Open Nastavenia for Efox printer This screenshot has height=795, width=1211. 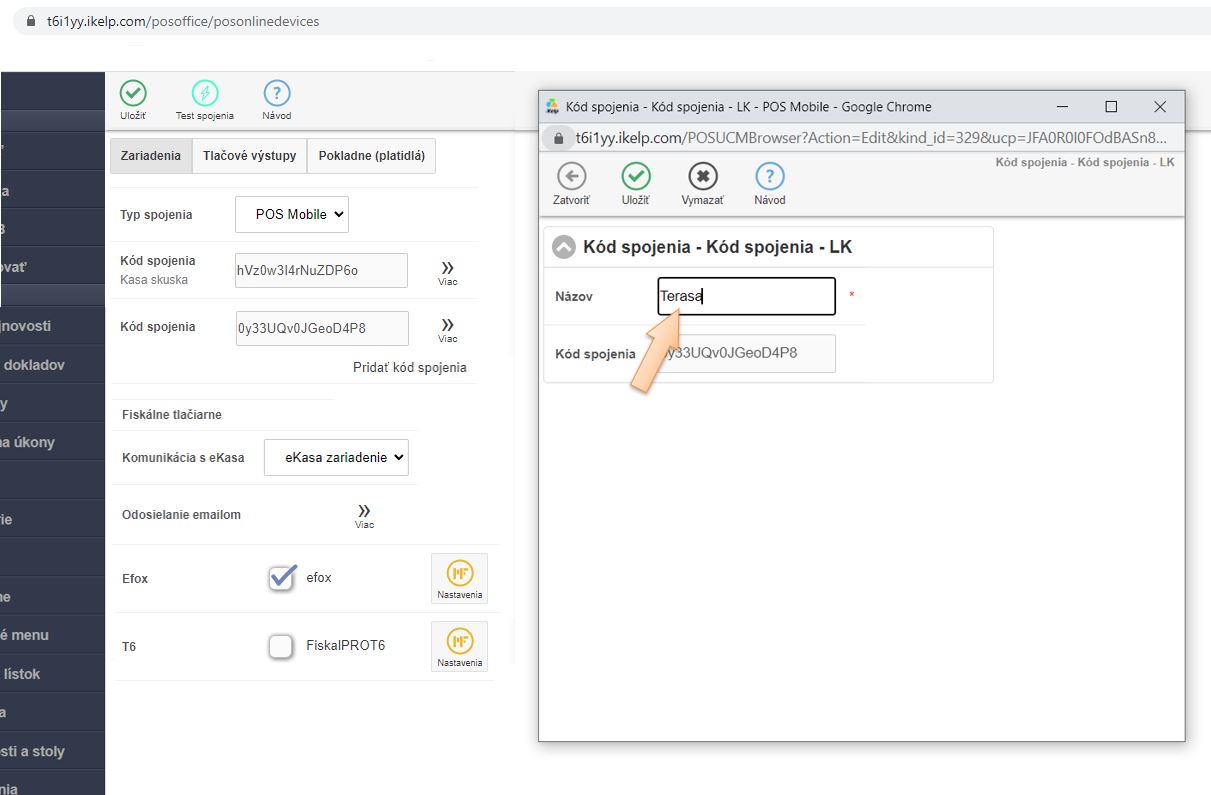pyautogui.click(x=459, y=578)
